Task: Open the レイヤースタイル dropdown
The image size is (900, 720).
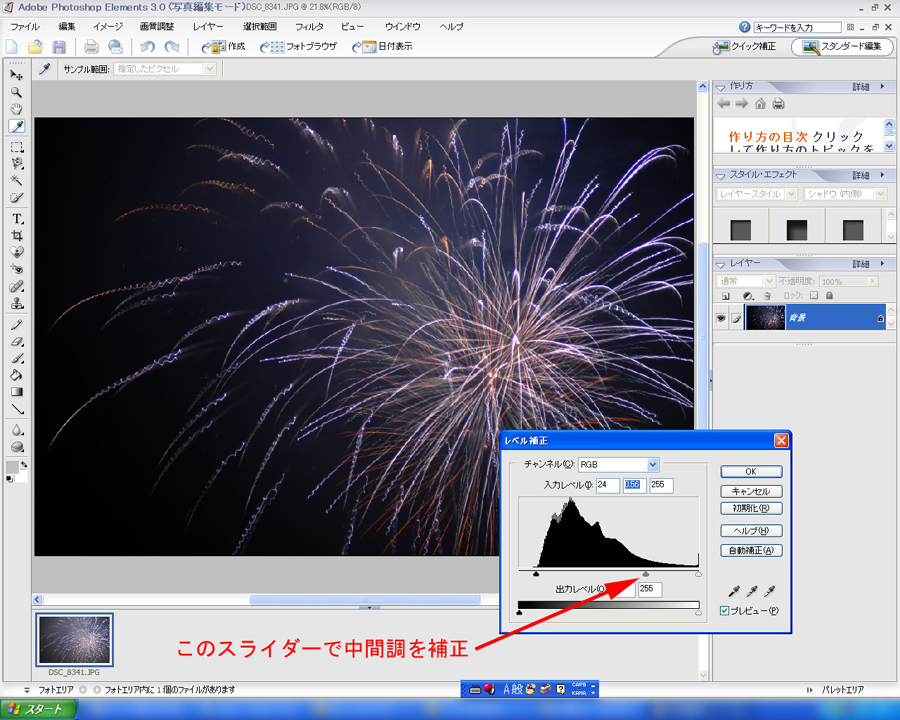Action: click(x=793, y=194)
